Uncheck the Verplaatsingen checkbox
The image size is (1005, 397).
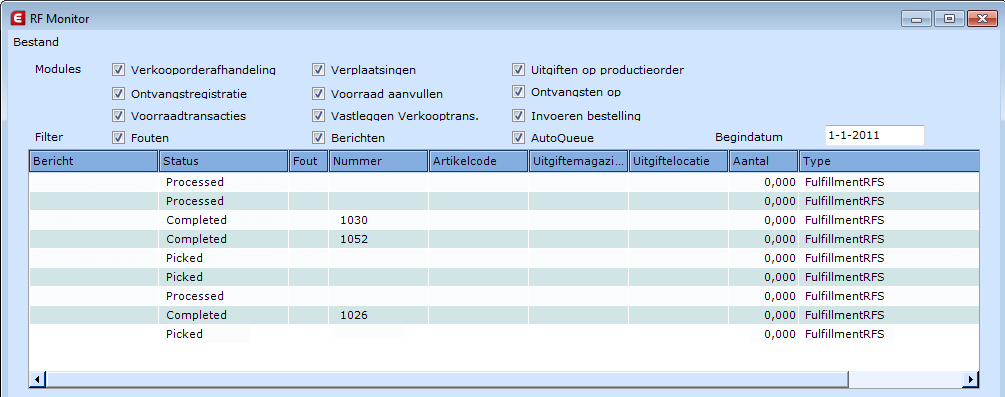tap(319, 69)
